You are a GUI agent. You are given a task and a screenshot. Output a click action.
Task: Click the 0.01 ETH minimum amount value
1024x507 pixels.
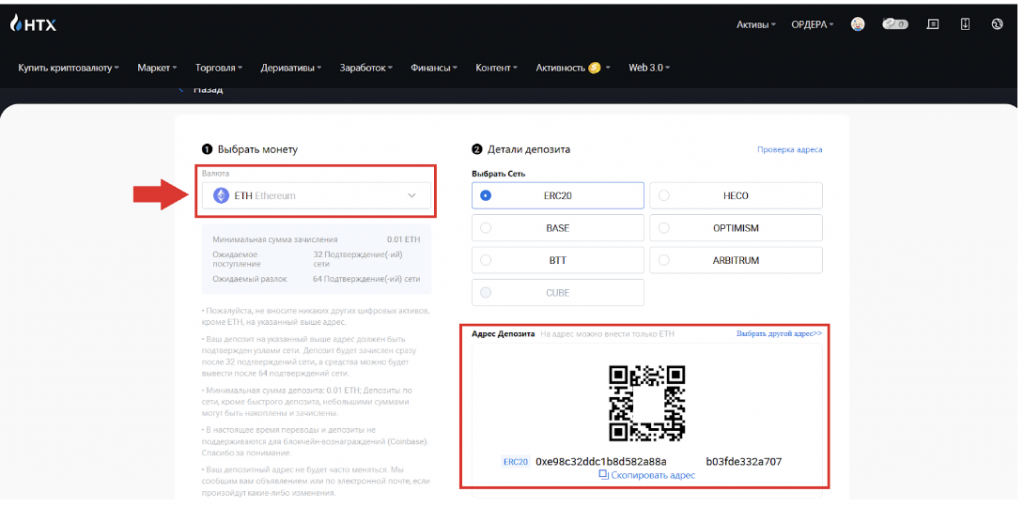(404, 240)
